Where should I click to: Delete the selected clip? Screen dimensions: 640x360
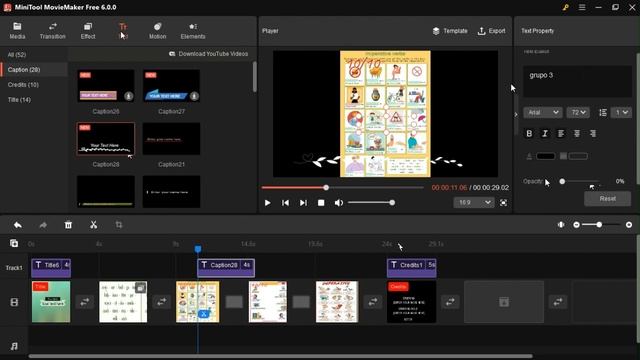(68, 225)
